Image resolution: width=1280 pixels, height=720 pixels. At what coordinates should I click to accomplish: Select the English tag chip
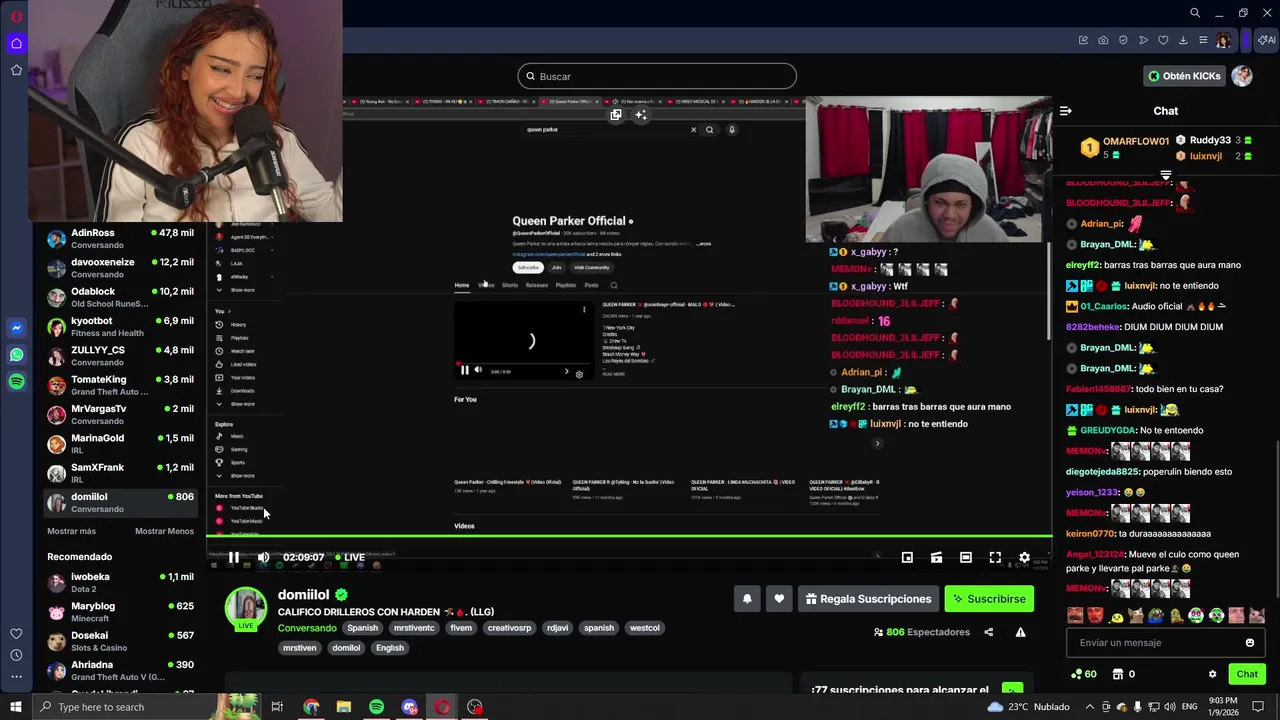(390, 648)
